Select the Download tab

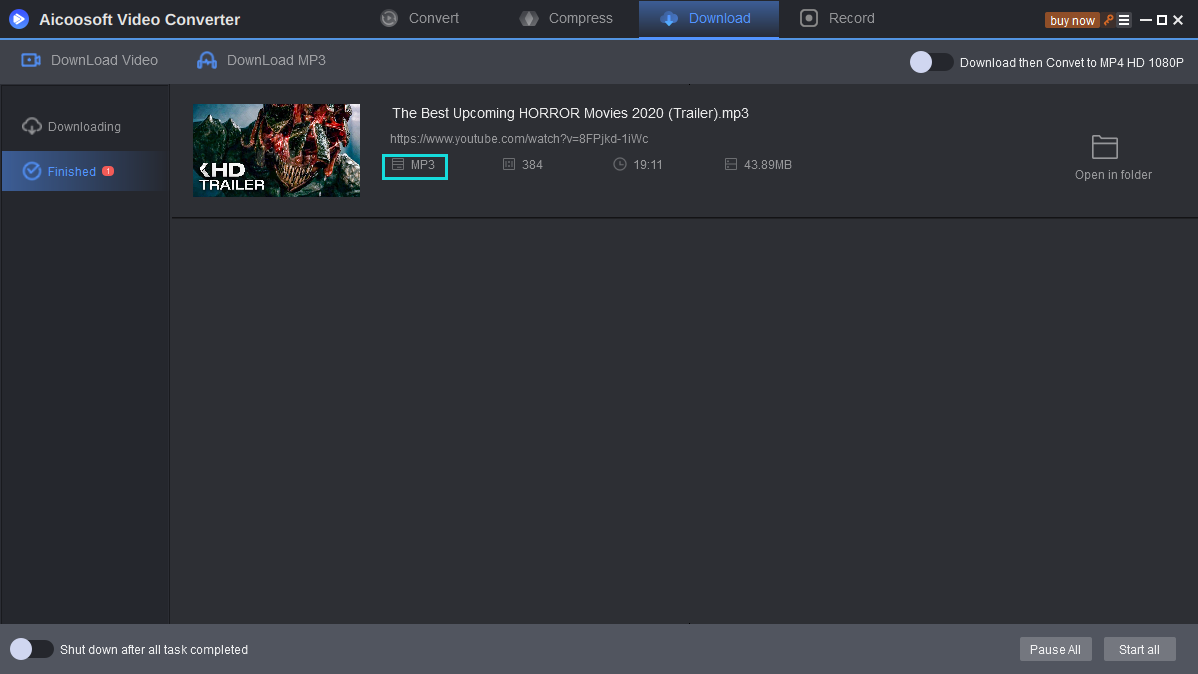tap(708, 18)
